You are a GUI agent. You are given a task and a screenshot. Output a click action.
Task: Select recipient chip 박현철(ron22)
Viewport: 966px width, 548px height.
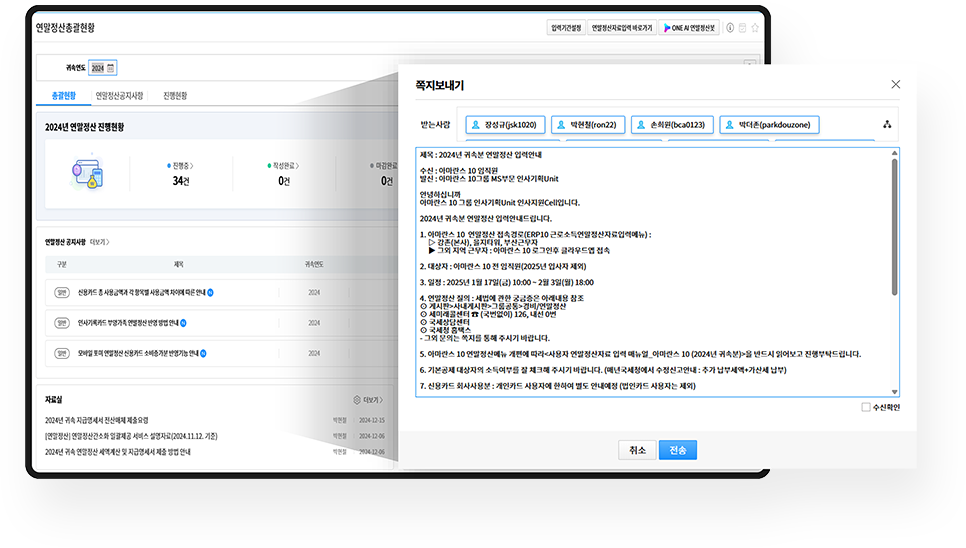tap(588, 124)
